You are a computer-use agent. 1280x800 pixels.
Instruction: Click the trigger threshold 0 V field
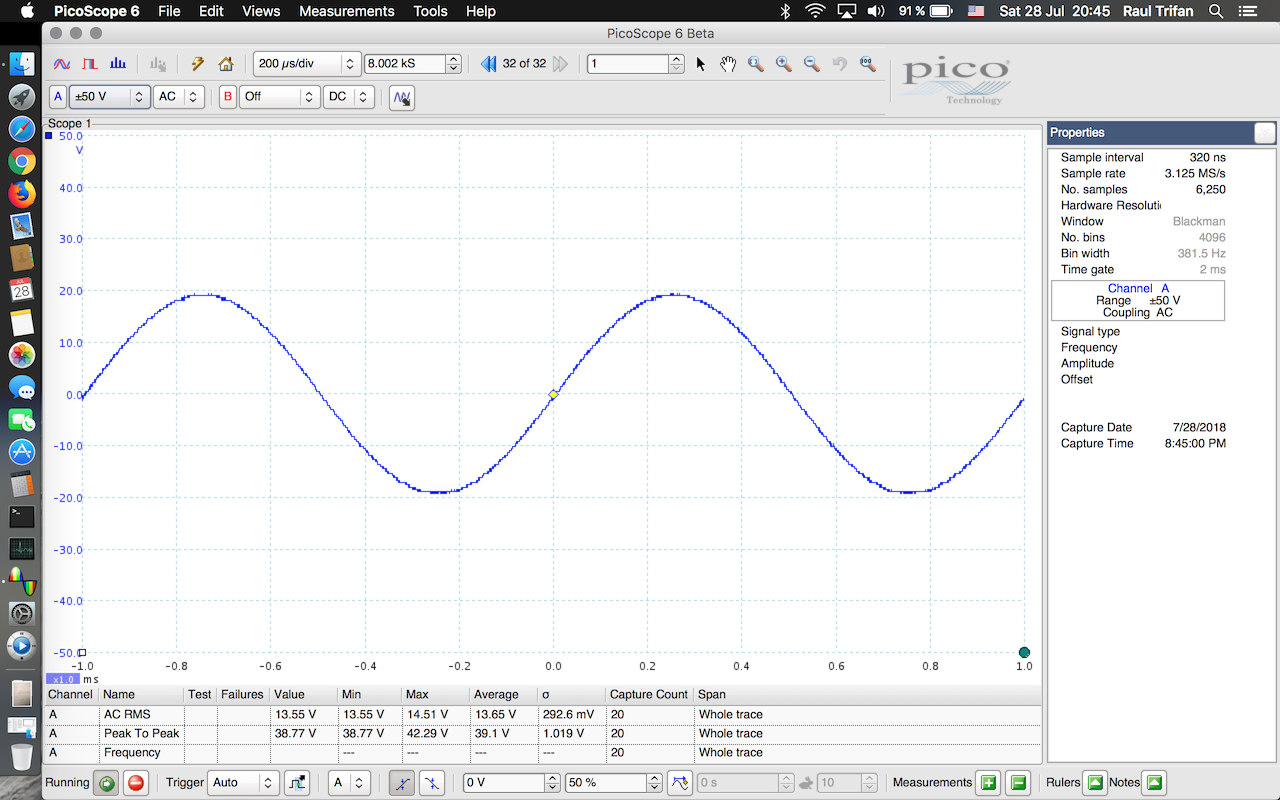503,783
